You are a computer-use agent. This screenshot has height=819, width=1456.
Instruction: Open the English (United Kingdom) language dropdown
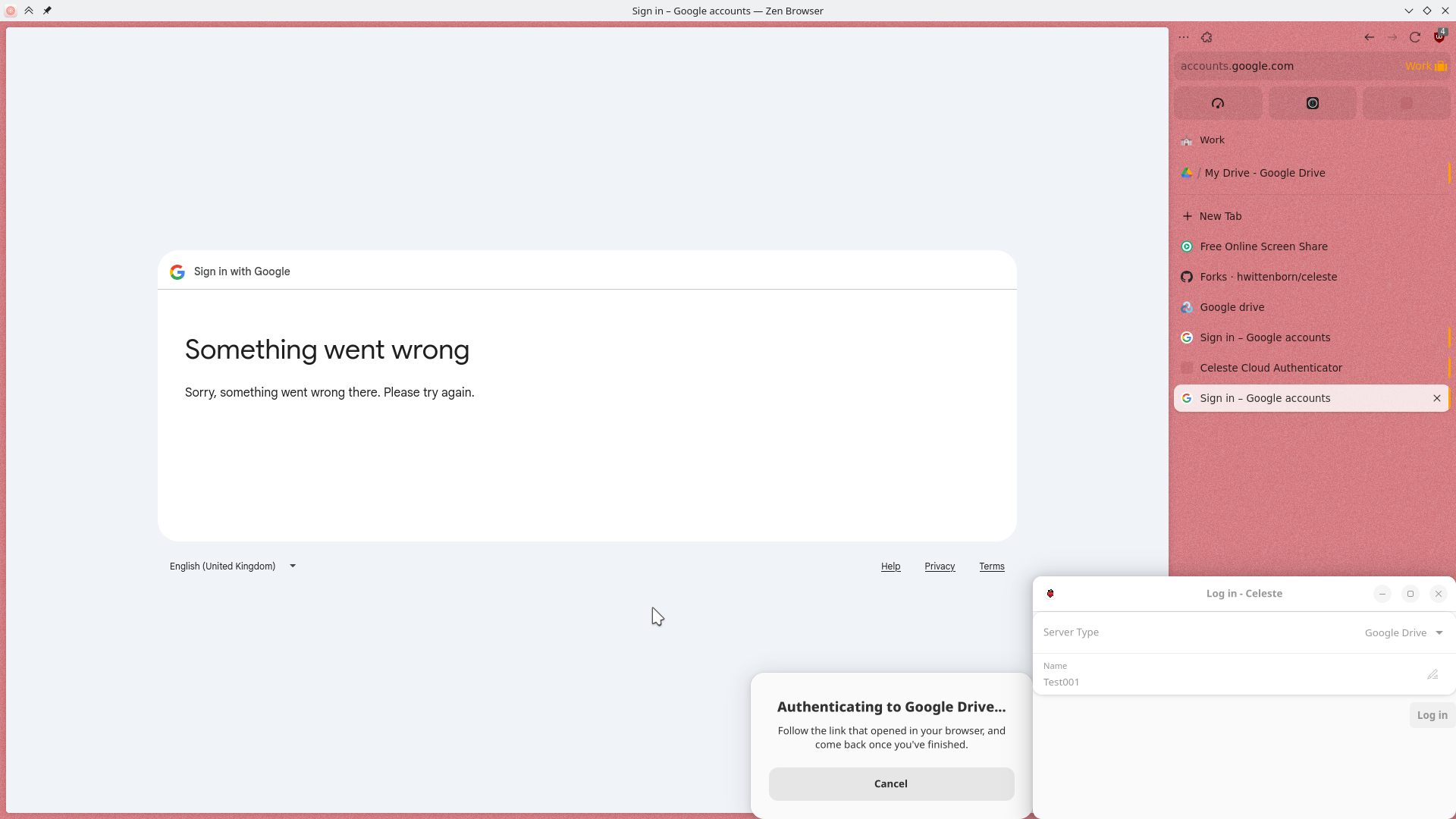[x=232, y=566]
